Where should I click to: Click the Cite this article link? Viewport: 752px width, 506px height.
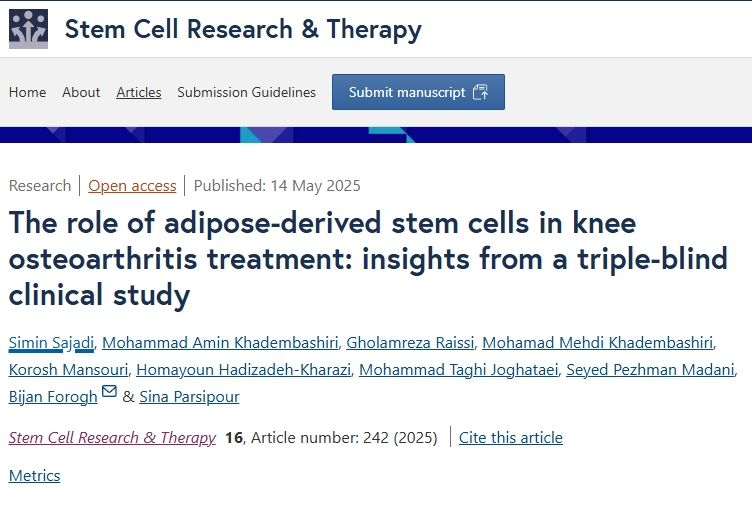tap(511, 437)
